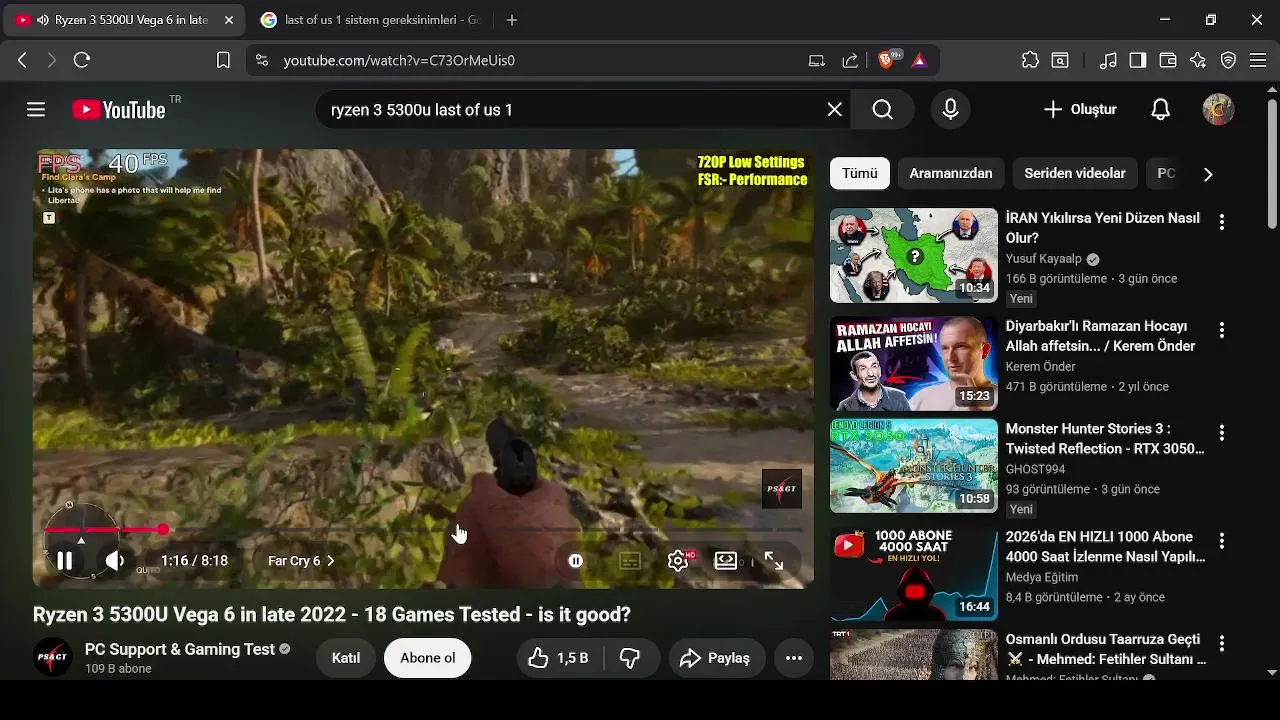The height and width of the screenshot is (720, 1280).
Task: Click the address bar URL
Action: pos(399,60)
